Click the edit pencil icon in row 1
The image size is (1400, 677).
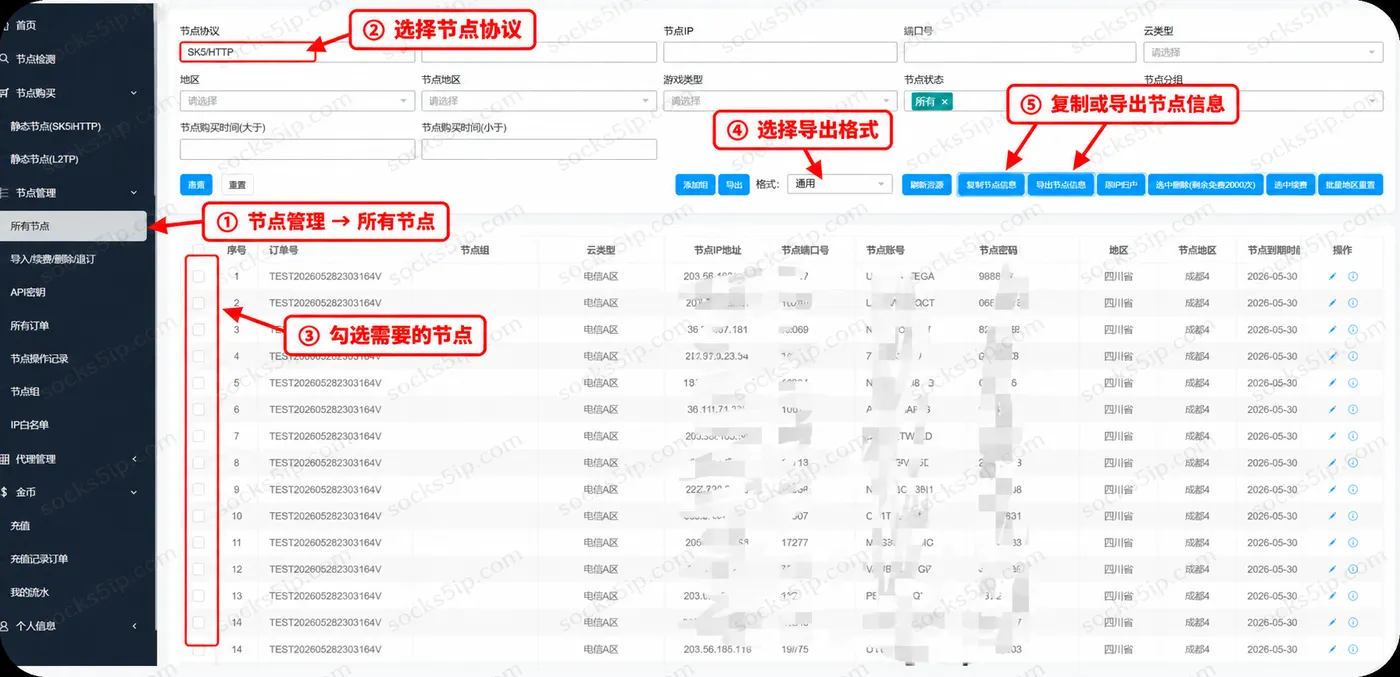click(x=1332, y=276)
